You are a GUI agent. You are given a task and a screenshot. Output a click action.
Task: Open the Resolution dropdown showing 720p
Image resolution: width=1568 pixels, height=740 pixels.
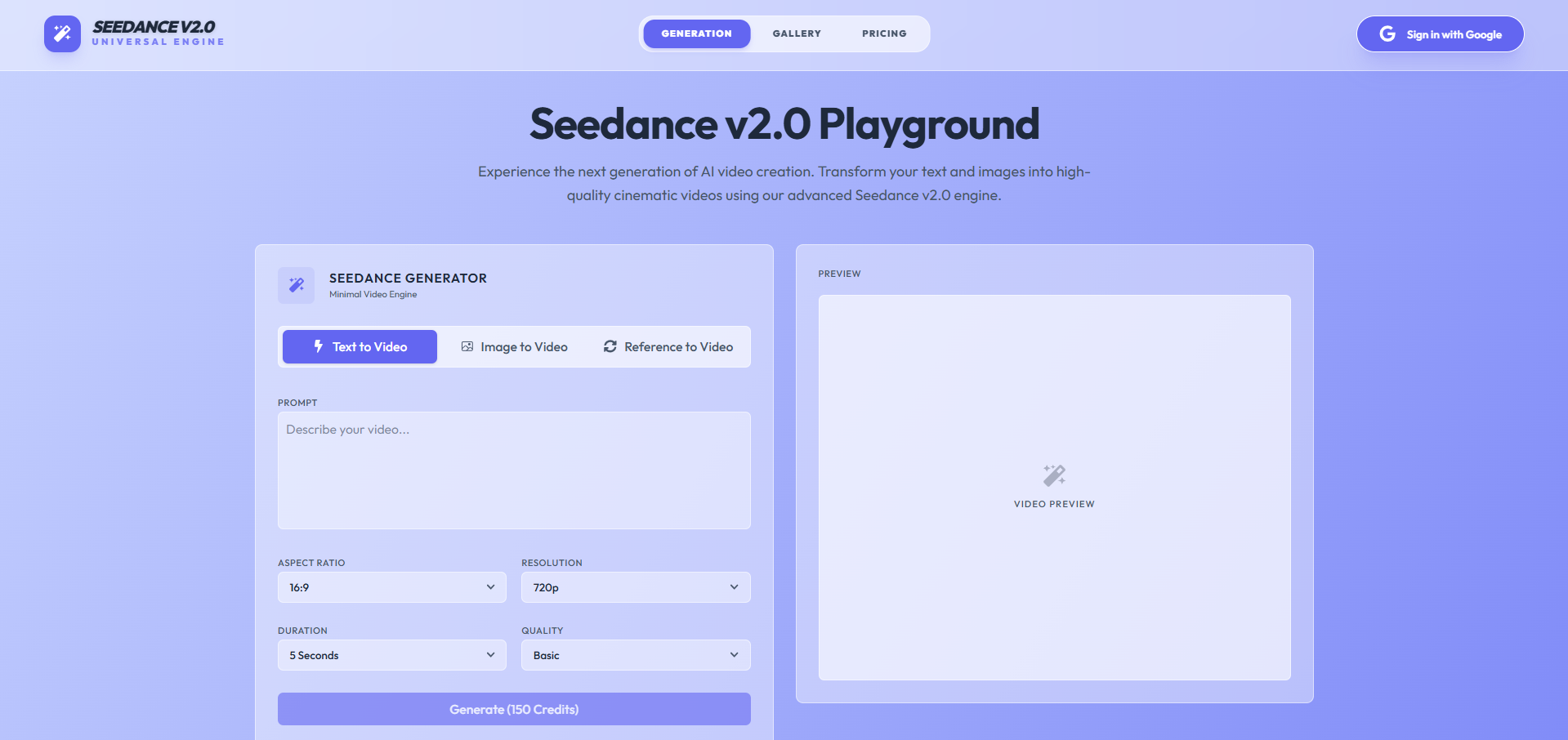(635, 586)
